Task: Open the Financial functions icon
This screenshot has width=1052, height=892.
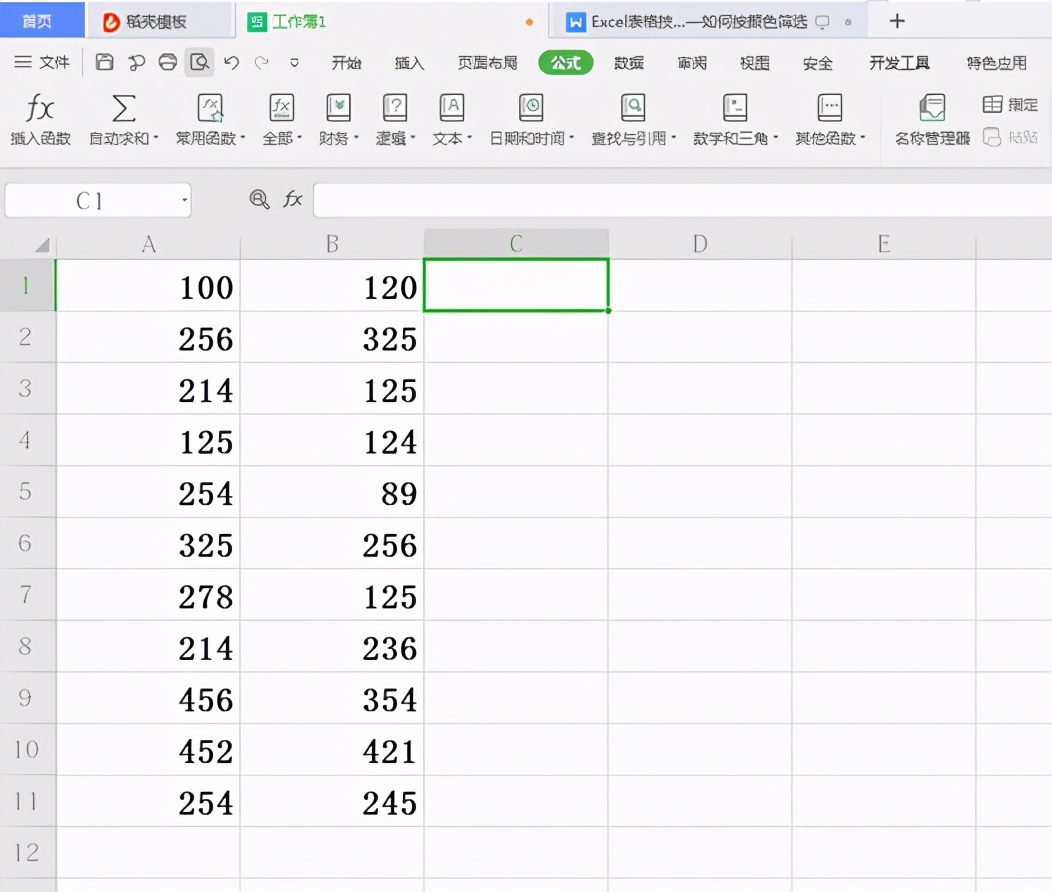Action: (338, 108)
